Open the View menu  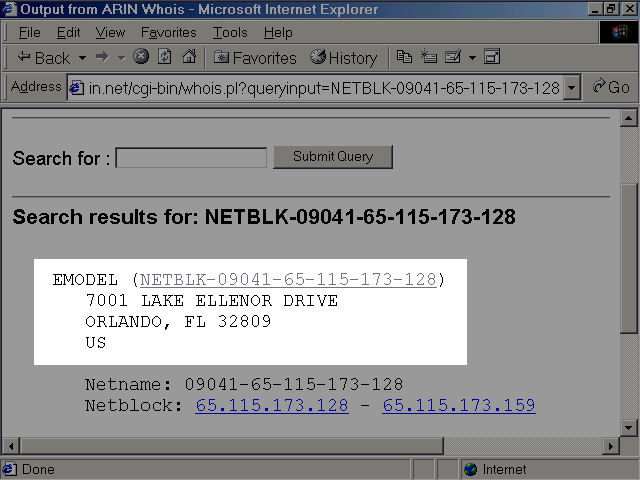pos(110,32)
